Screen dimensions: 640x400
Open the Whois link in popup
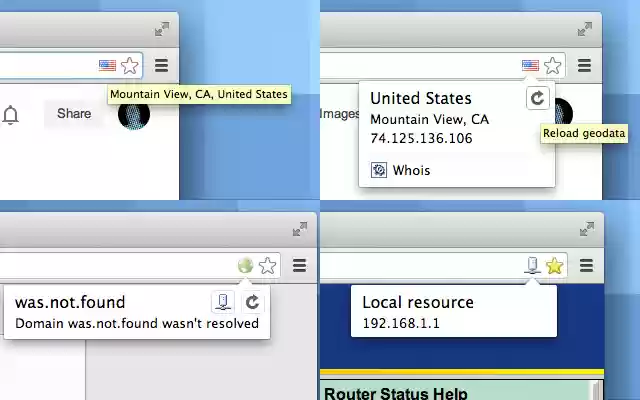pyautogui.click(x=411, y=170)
